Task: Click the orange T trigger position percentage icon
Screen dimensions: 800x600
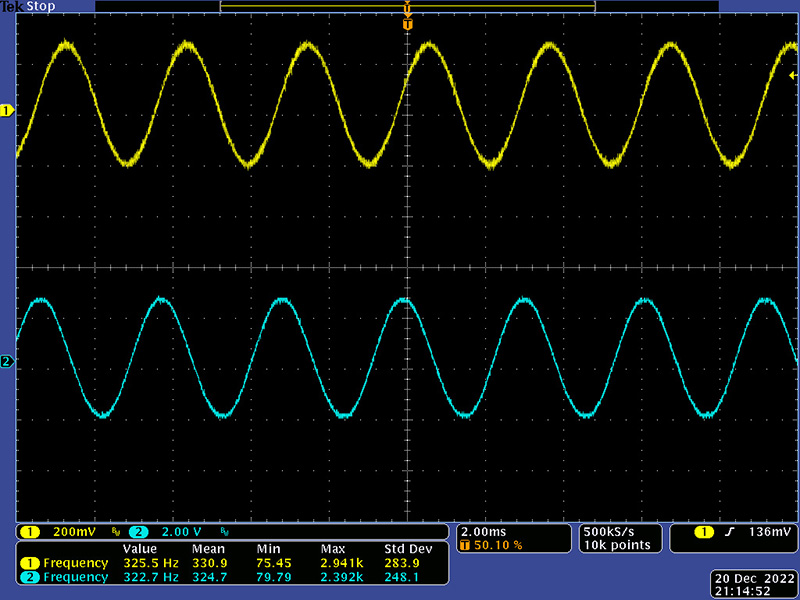Action: click(465, 545)
